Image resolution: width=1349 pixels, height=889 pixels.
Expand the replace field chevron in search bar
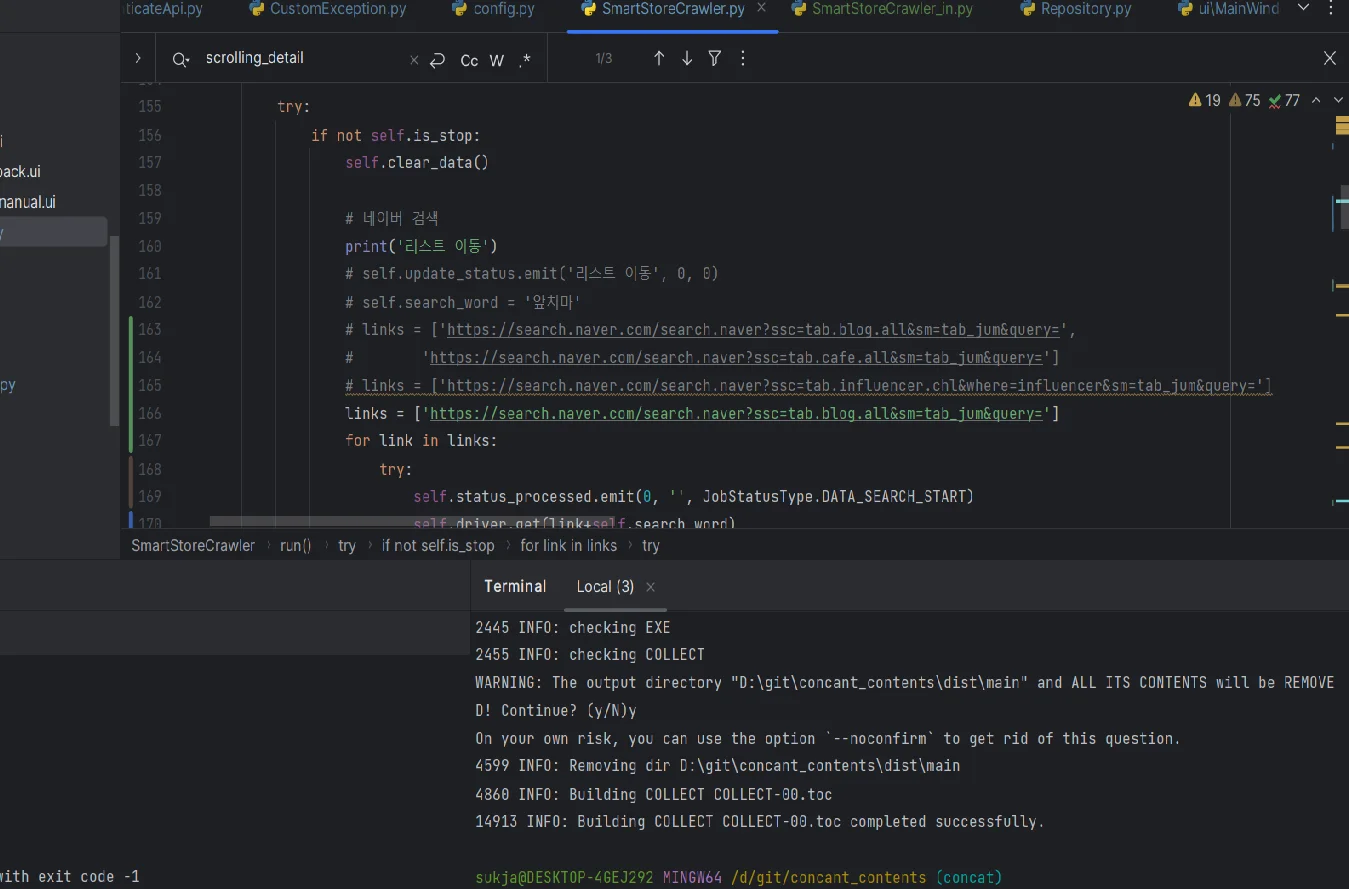137,59
